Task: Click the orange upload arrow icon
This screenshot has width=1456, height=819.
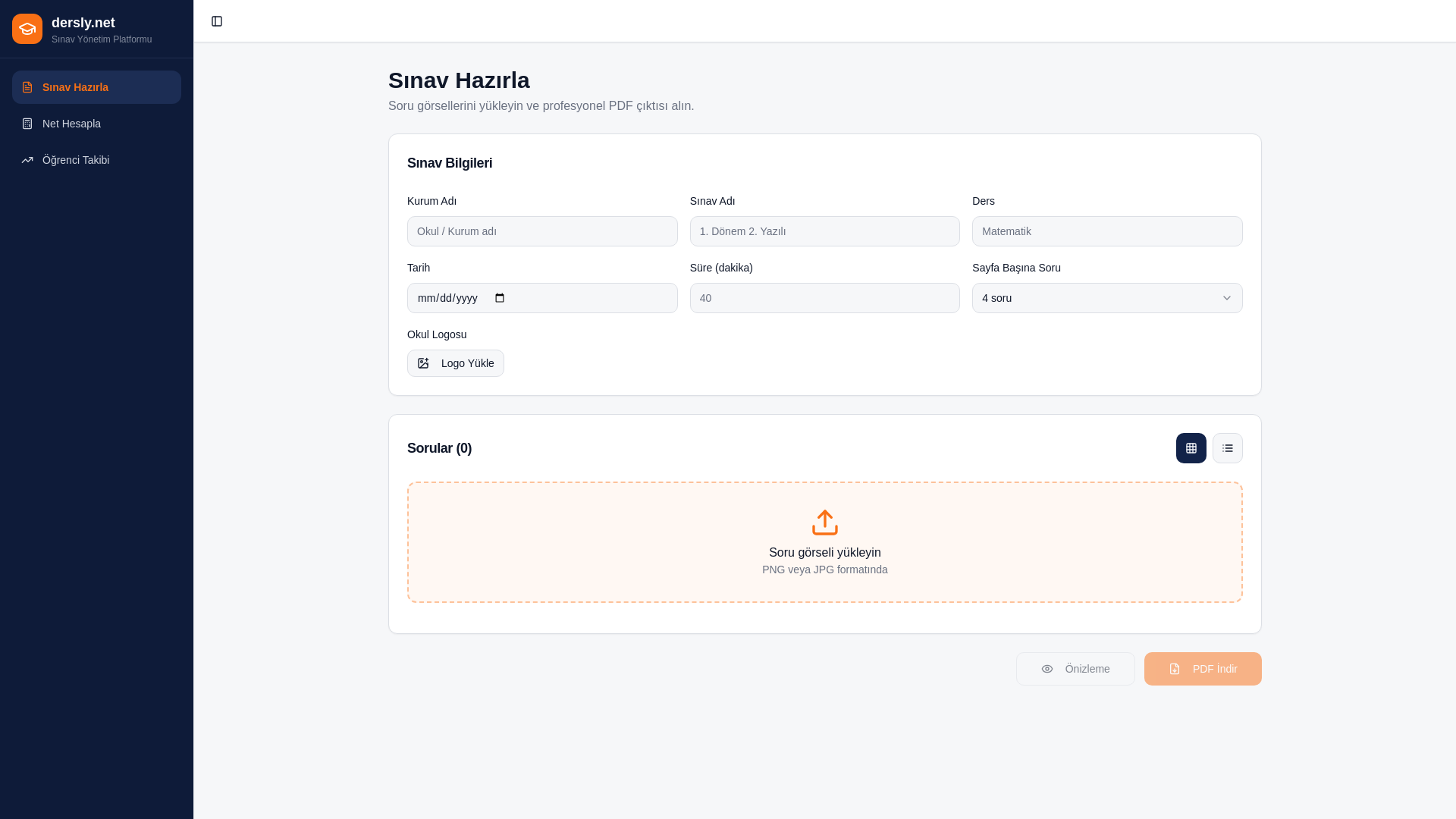Action: click(825, 522)
